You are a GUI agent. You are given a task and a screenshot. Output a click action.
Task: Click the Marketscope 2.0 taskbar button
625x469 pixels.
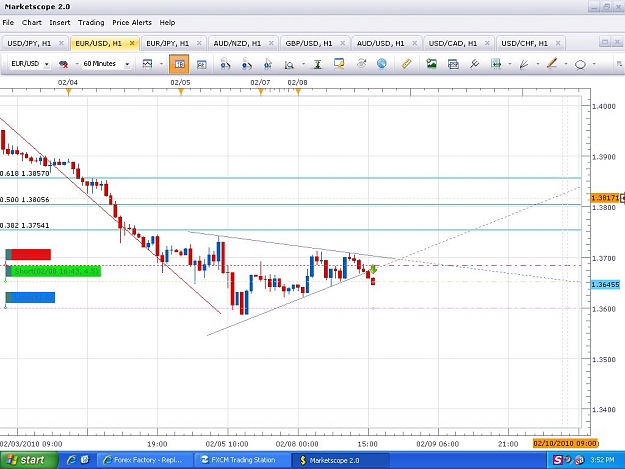click(x=342, y=460)
